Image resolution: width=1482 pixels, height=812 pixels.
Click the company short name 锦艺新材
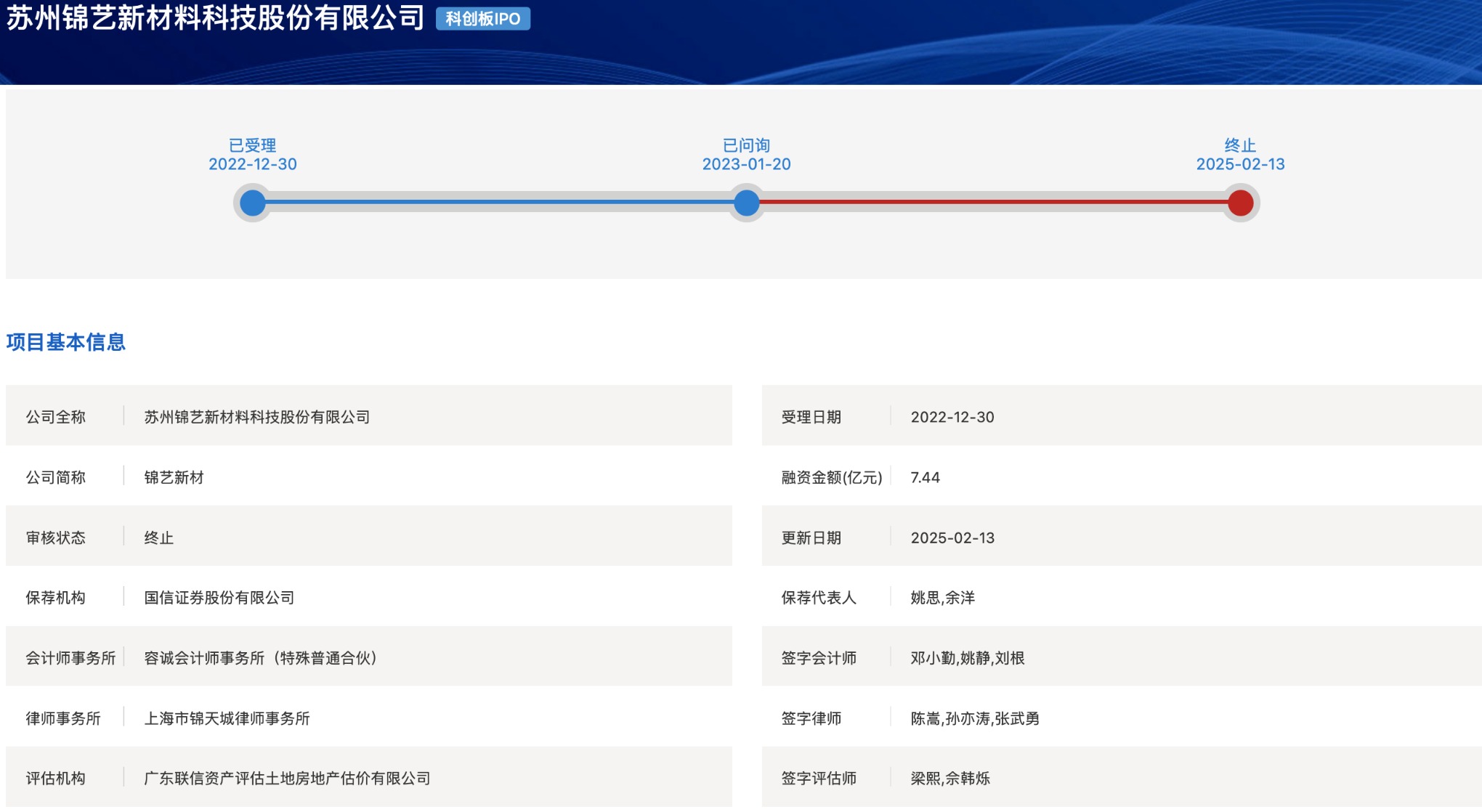174,478
